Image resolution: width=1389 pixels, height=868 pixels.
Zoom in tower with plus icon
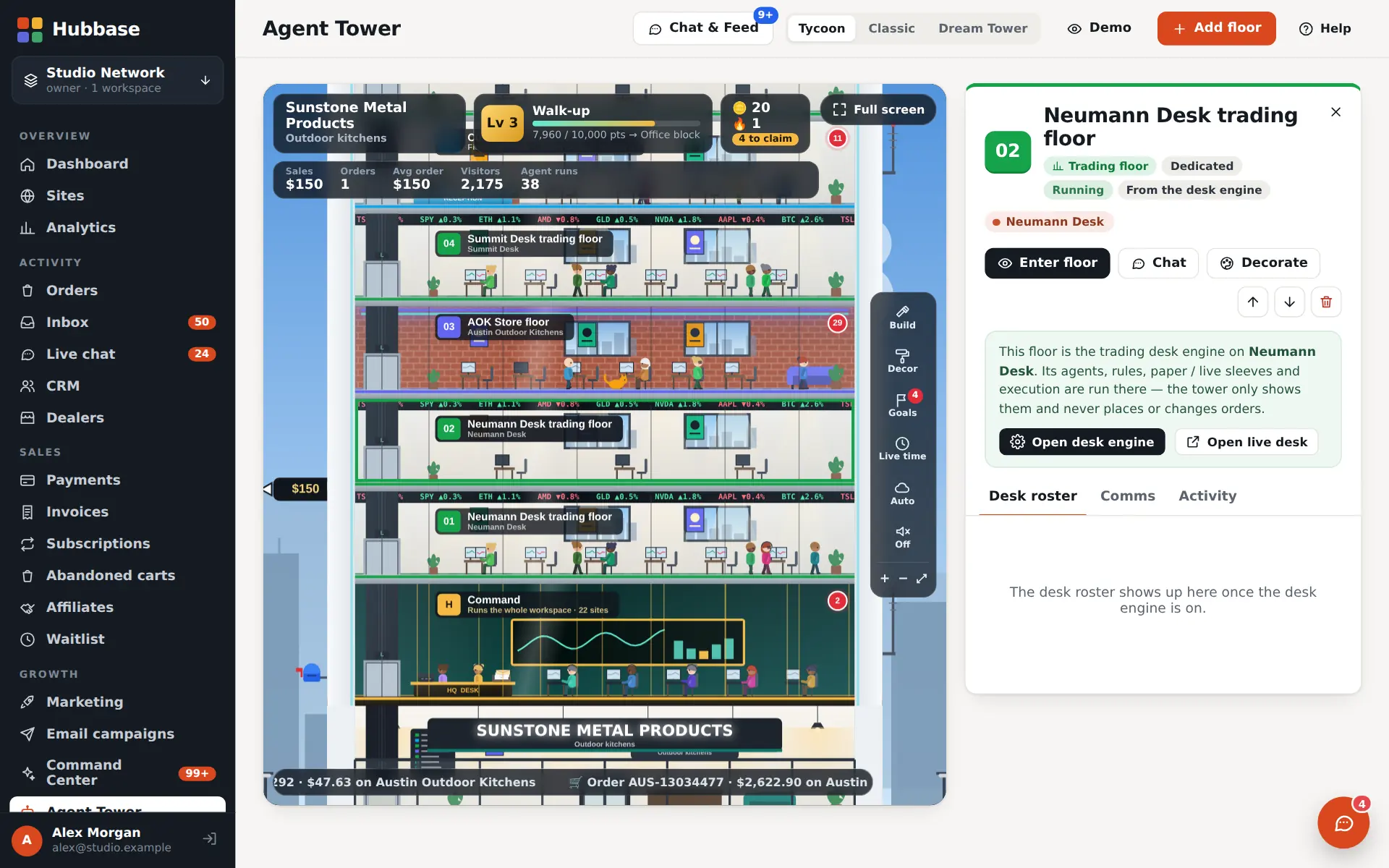884,579
